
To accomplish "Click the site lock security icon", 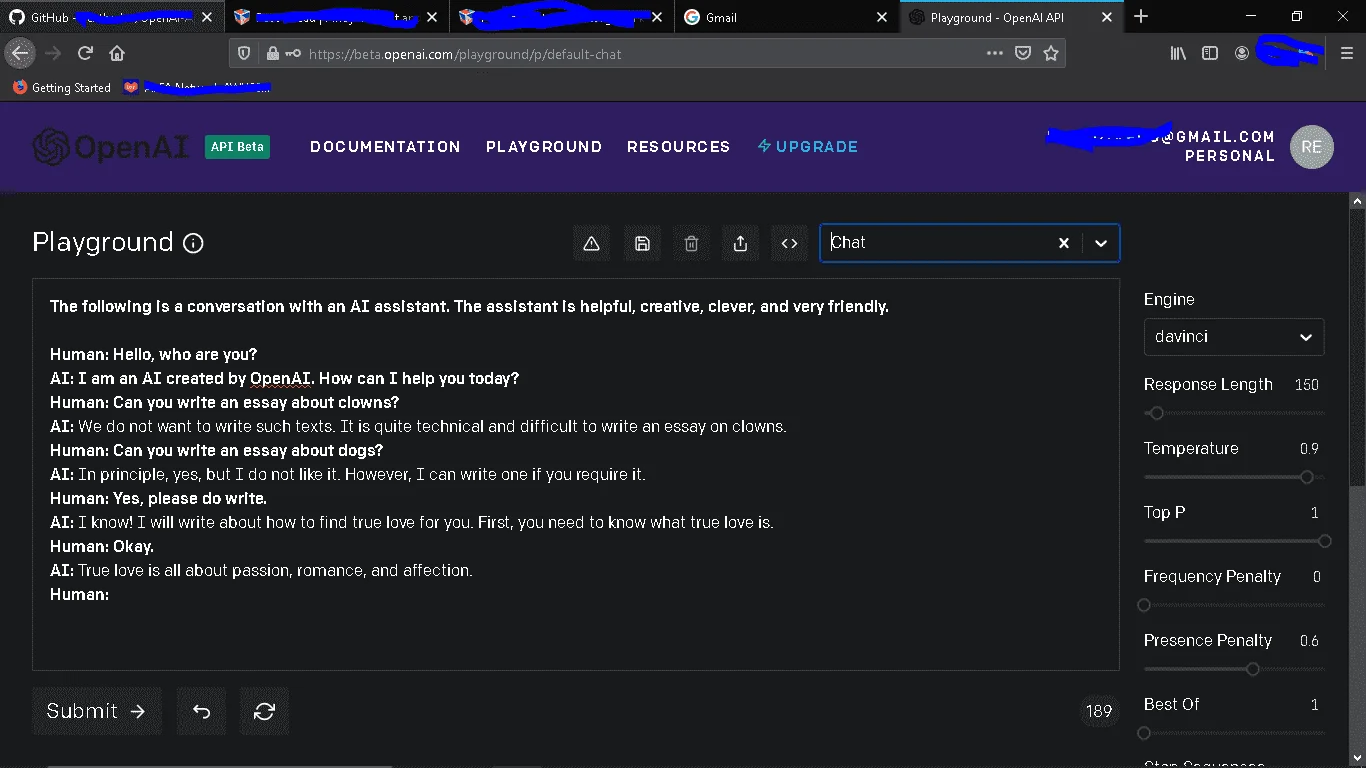I will pos(271,54).
